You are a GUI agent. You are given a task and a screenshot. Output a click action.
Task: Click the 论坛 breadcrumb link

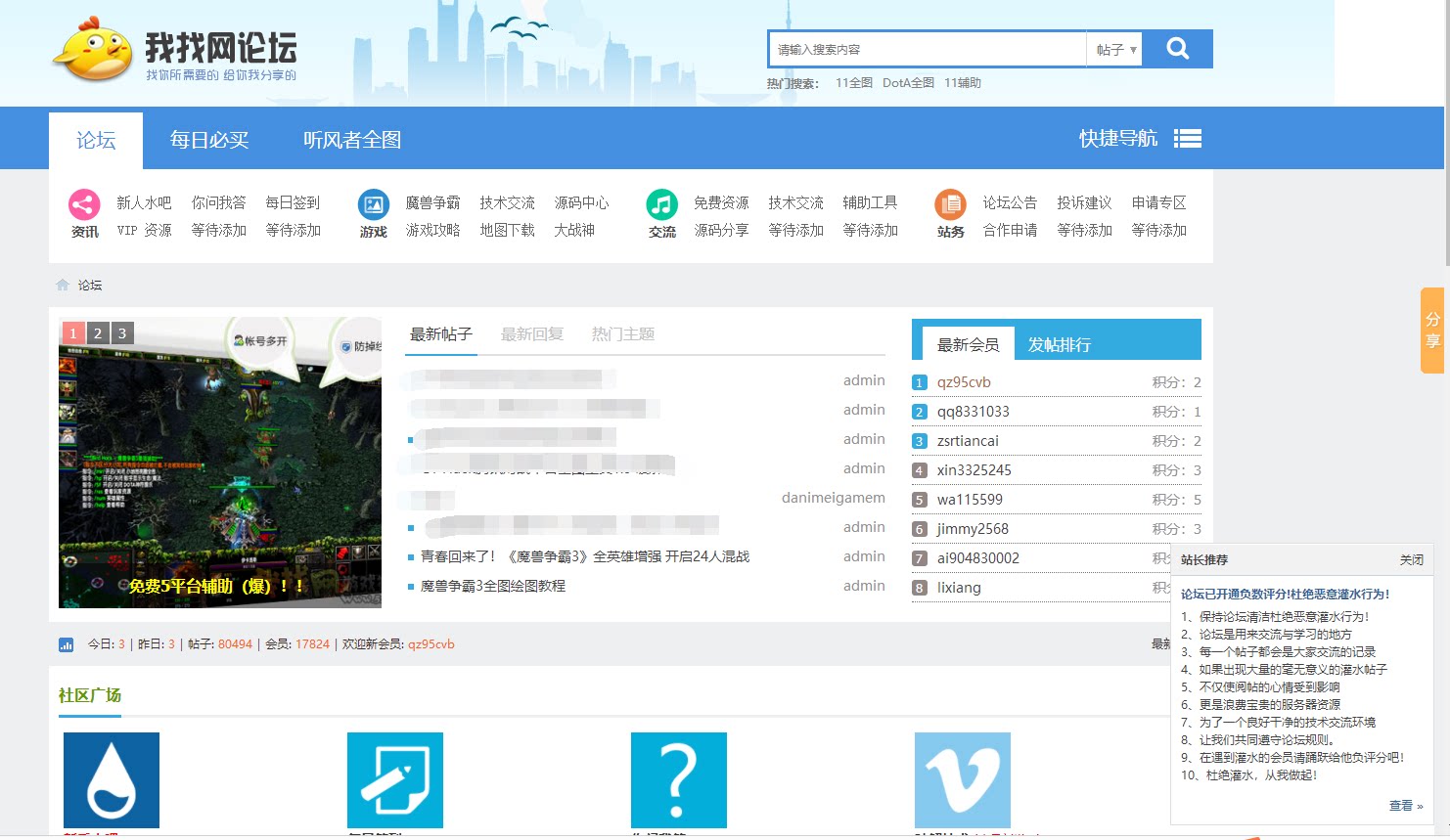(90, 286)
